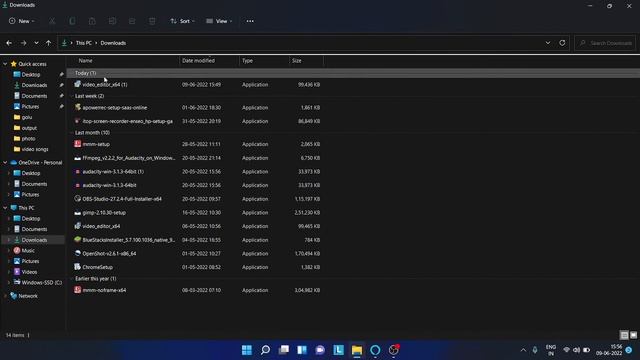Screen dimensions: 640x360
Task: Click This PC in the address bar
Action: click(x=84, y=43)
